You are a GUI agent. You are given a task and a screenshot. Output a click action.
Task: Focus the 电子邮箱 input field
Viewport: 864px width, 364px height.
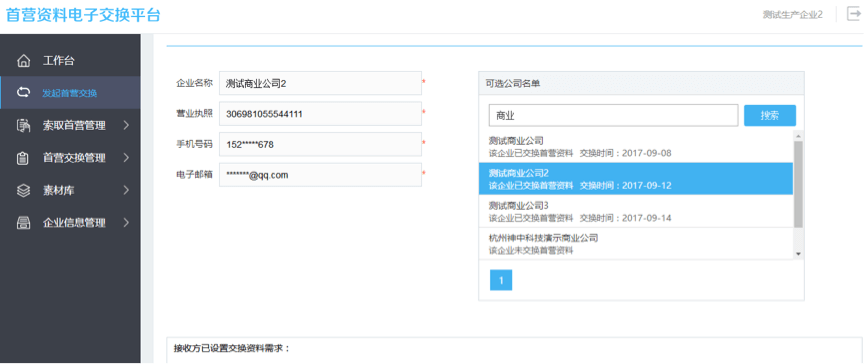pos(320,175)
